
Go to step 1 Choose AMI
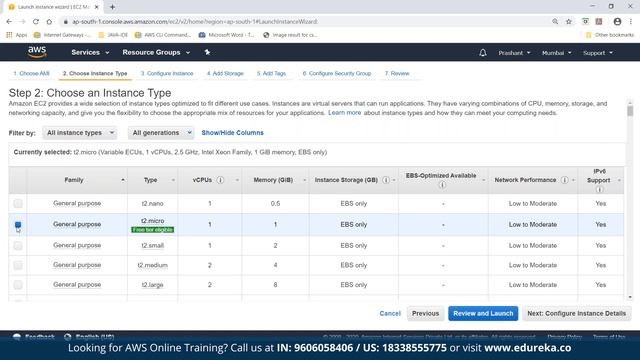click(x=31, y=73)
